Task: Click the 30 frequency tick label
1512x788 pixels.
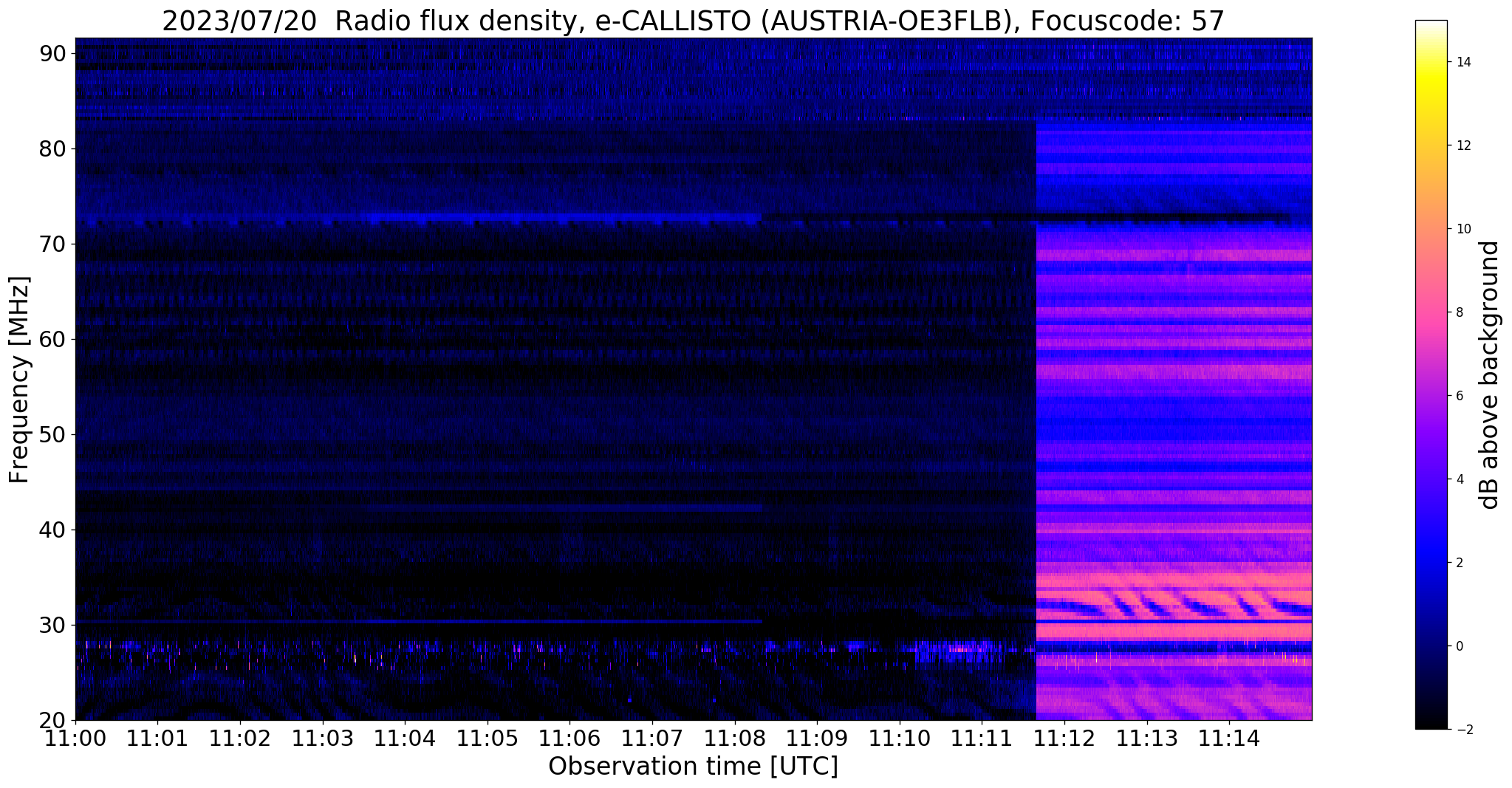Action: (x=52, y=625)
